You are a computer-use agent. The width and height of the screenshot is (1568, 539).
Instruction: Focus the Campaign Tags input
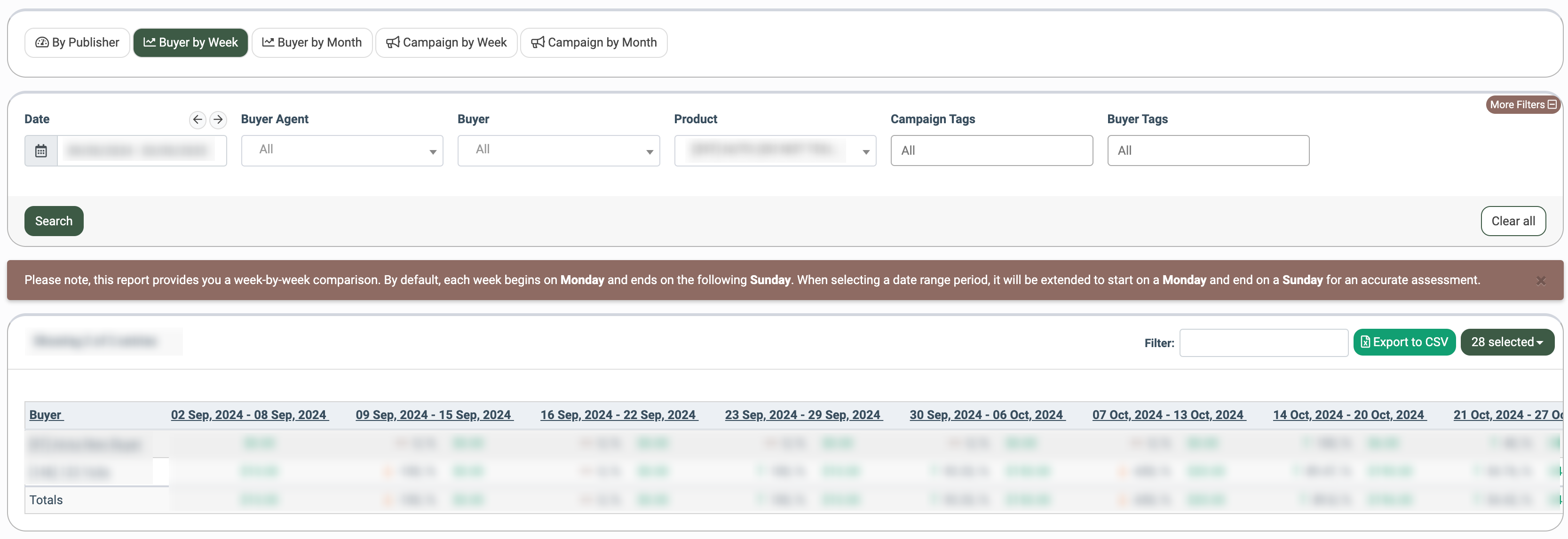click(991, 151)
